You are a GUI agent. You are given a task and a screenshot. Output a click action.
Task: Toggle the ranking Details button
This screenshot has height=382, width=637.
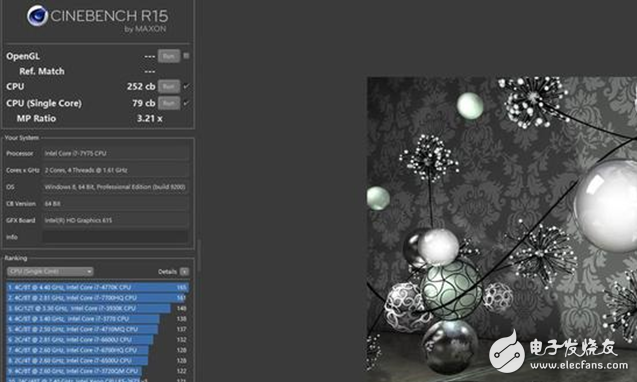click(184, 271)
